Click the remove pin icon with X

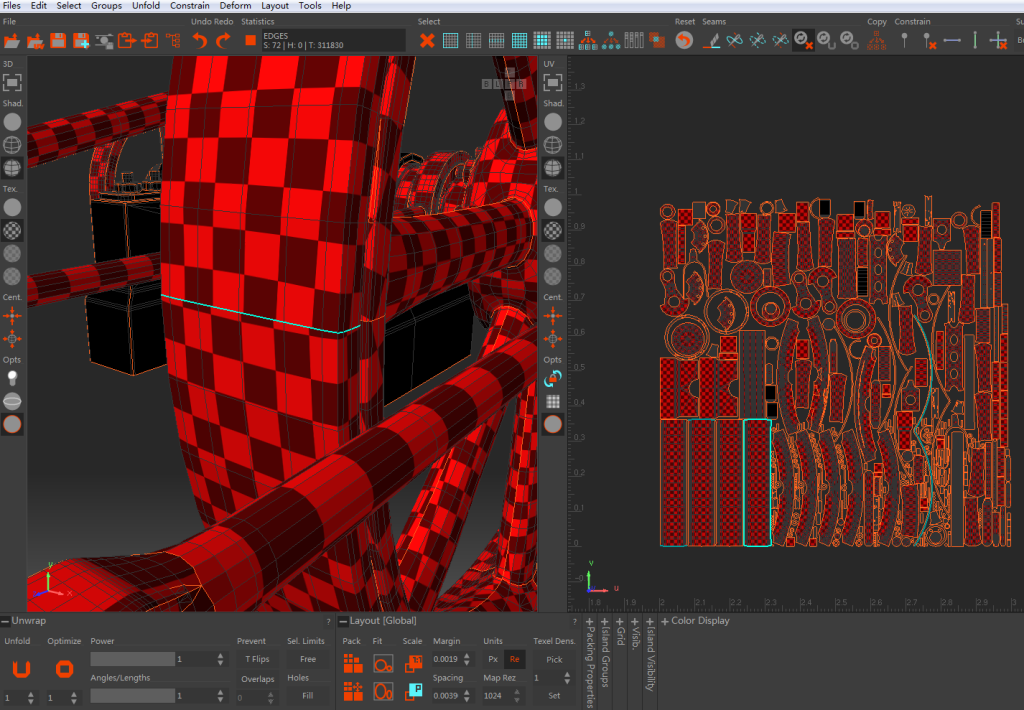(929, 41)
